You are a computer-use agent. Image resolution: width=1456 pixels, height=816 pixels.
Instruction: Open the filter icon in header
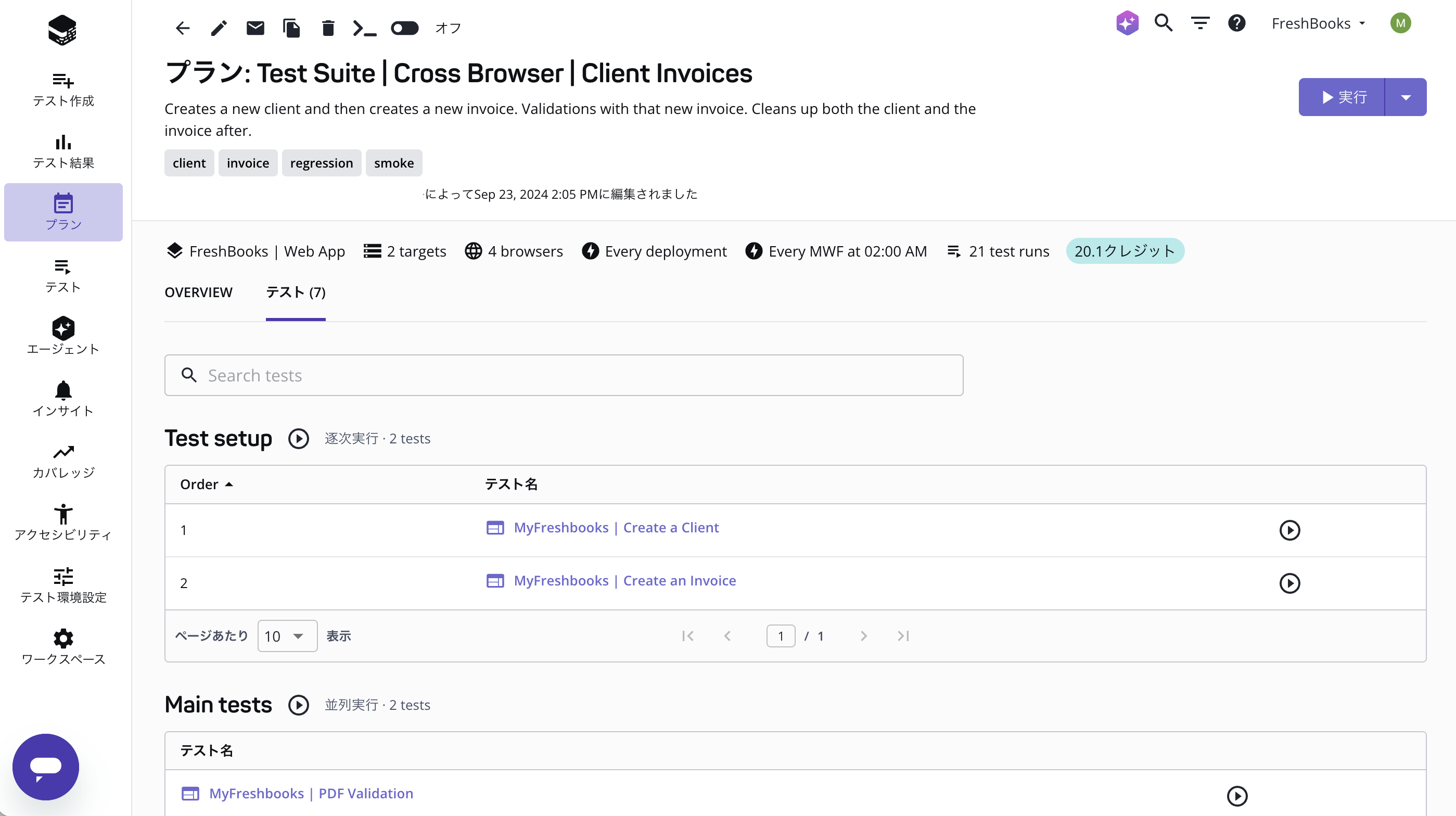(x=1200, y=23)
